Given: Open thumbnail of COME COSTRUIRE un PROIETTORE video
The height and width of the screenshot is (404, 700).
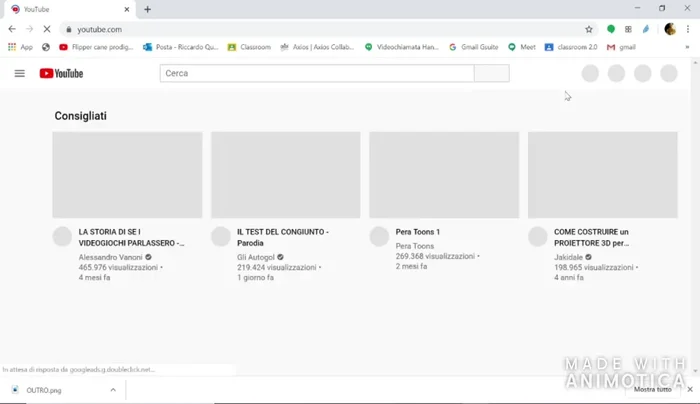Looking at the screenshot, I should pos(603,175).
